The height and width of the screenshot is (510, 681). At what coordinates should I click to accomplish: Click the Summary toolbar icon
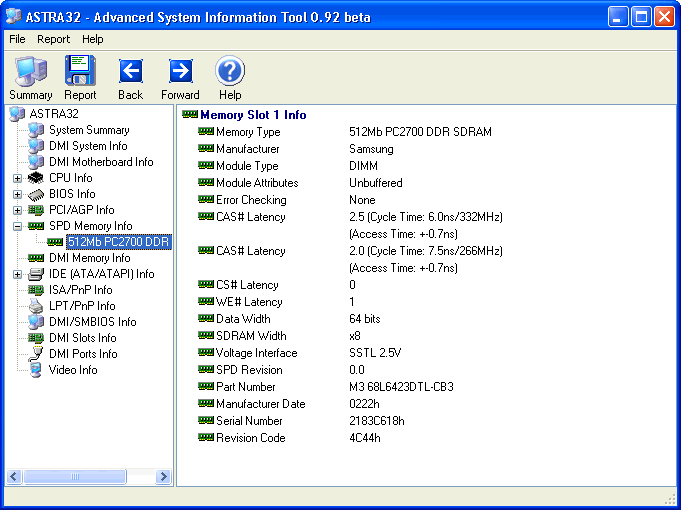[30, 71]
